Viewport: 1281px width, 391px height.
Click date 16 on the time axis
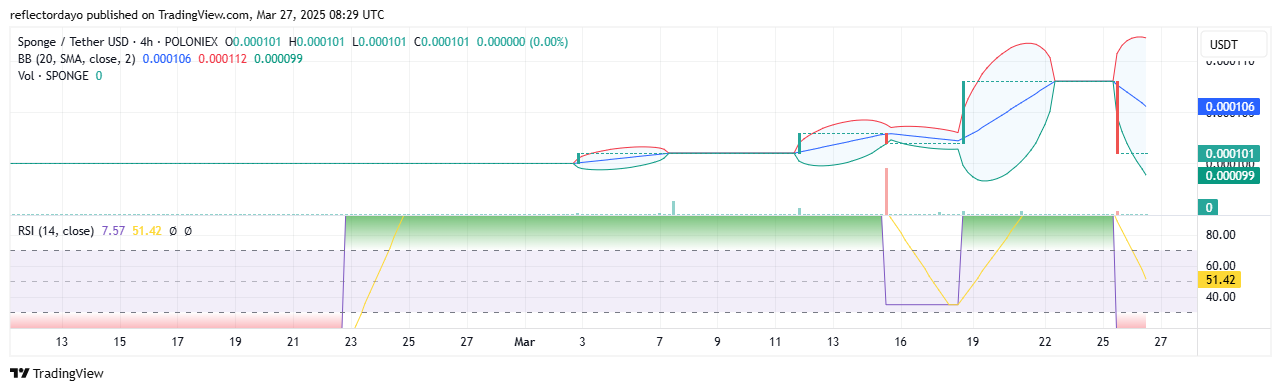[900, 342]
